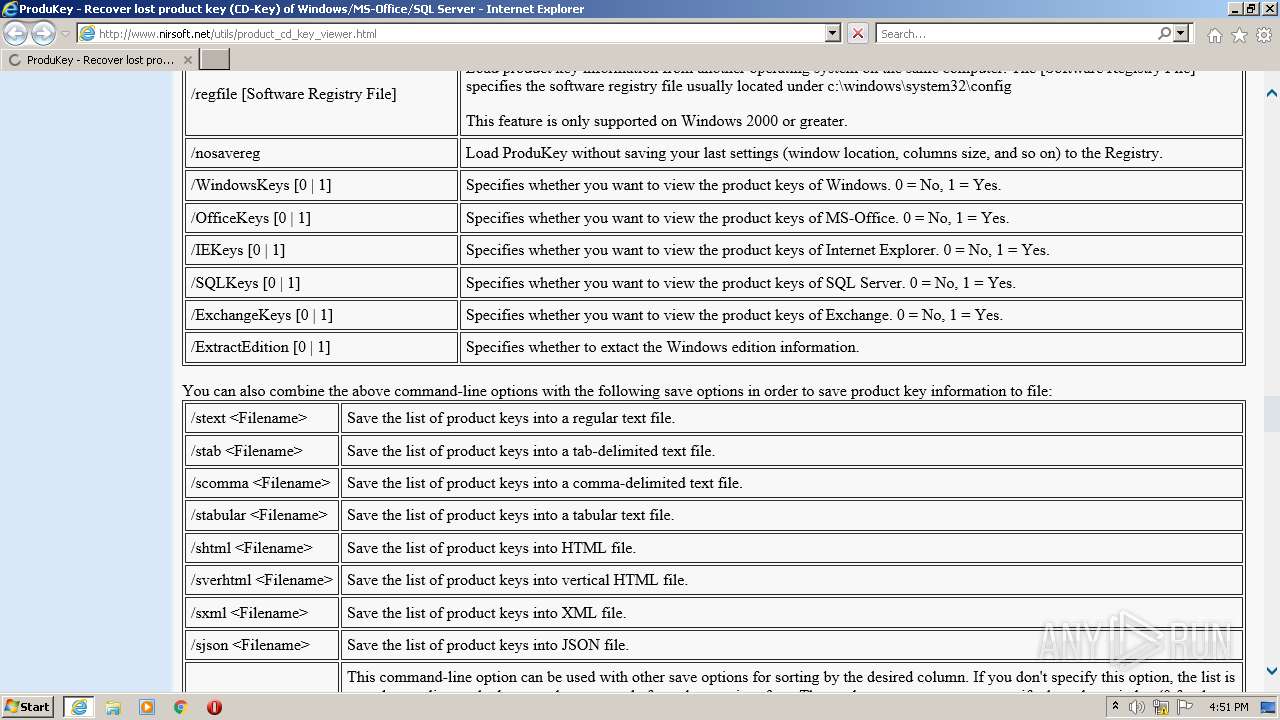Image resolution: width=1280 pixels, height=720 pixels.
Task: Click the address bar URL field
Action: pyautogui.click(x=450, y=33)
